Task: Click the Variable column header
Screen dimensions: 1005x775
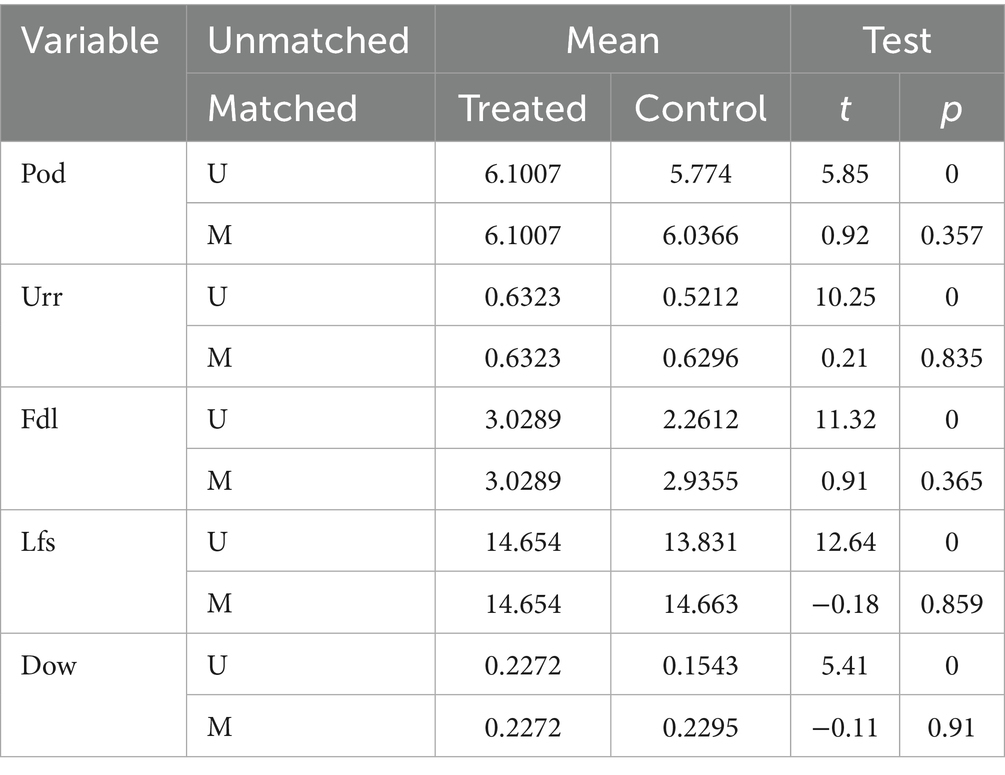Action: click(x=92, y=41)
